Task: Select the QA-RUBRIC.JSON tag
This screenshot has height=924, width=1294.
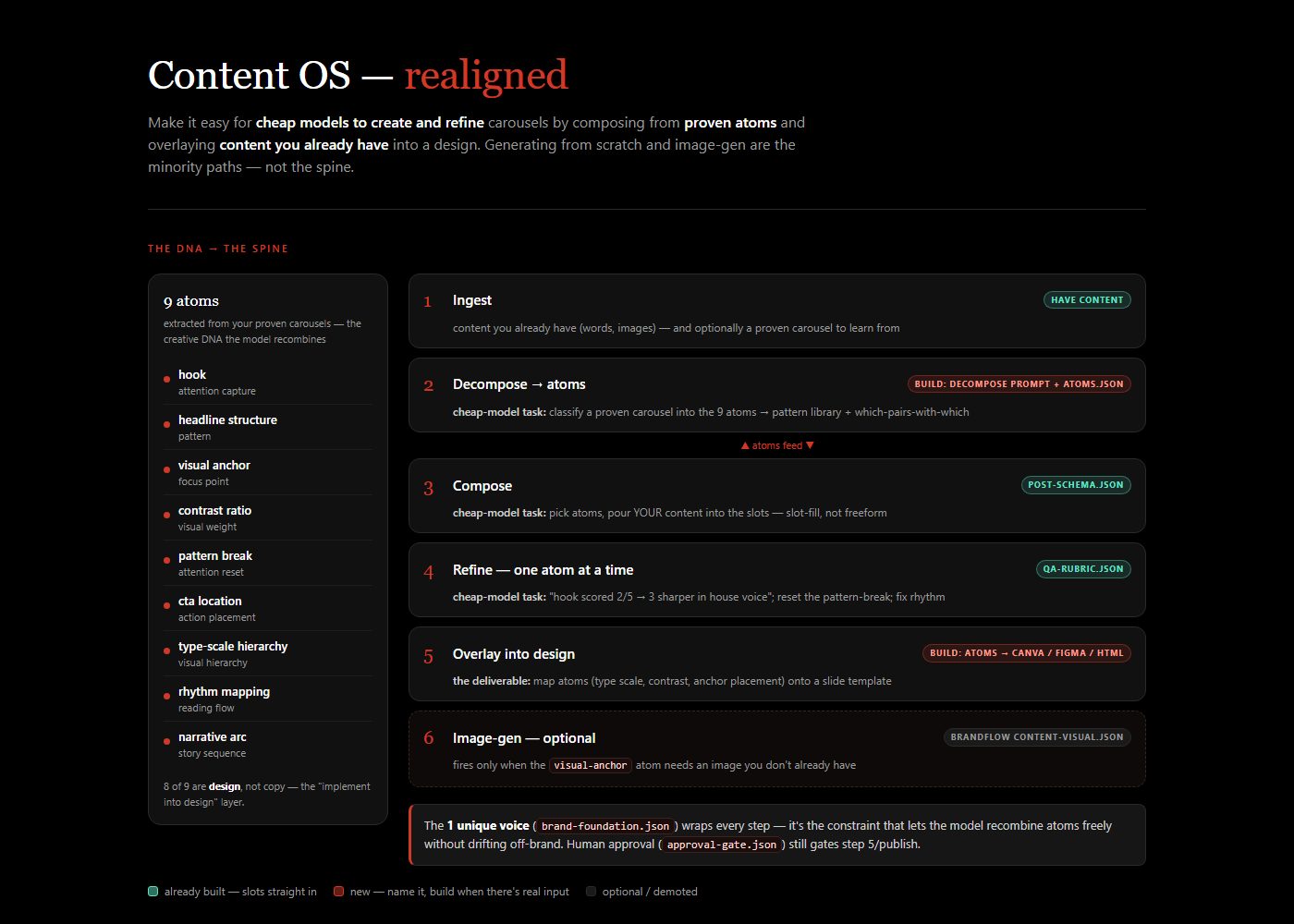Action: pyautogui.click(x=1083, y=569)
